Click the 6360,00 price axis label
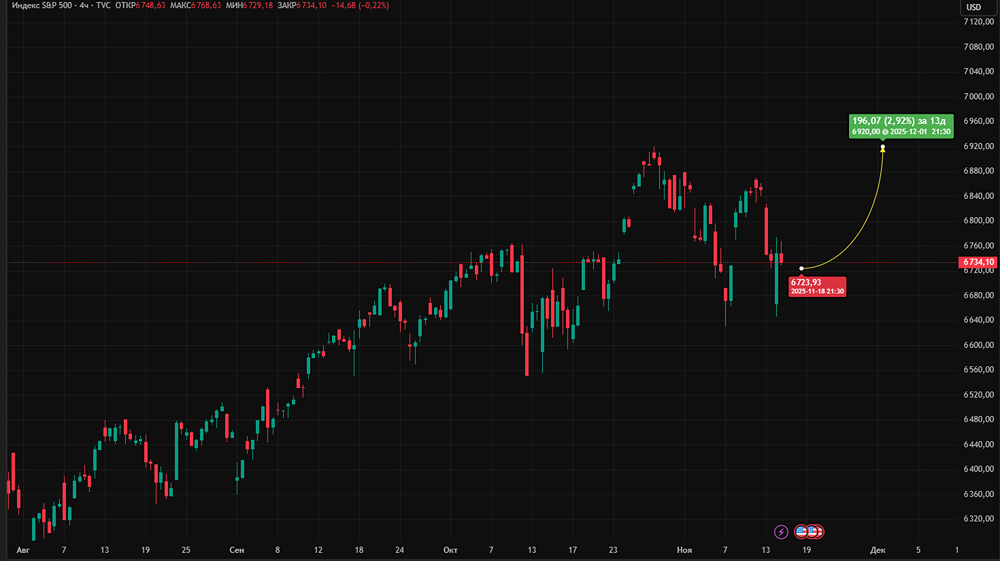The image size is (1000, 561). point(978,494)
